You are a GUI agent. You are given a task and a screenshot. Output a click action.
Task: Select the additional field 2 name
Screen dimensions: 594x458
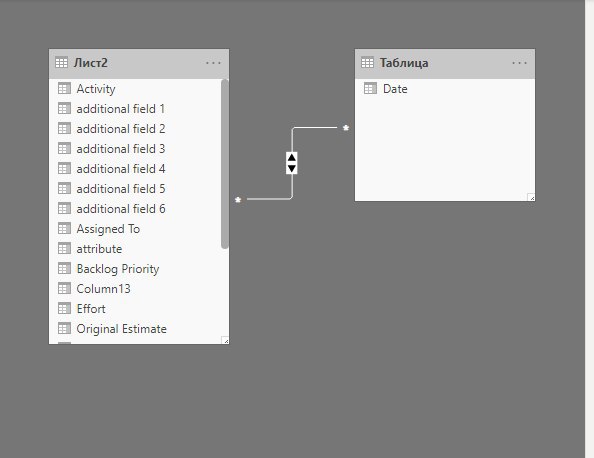pyautogui.click(x=121, y=129)
